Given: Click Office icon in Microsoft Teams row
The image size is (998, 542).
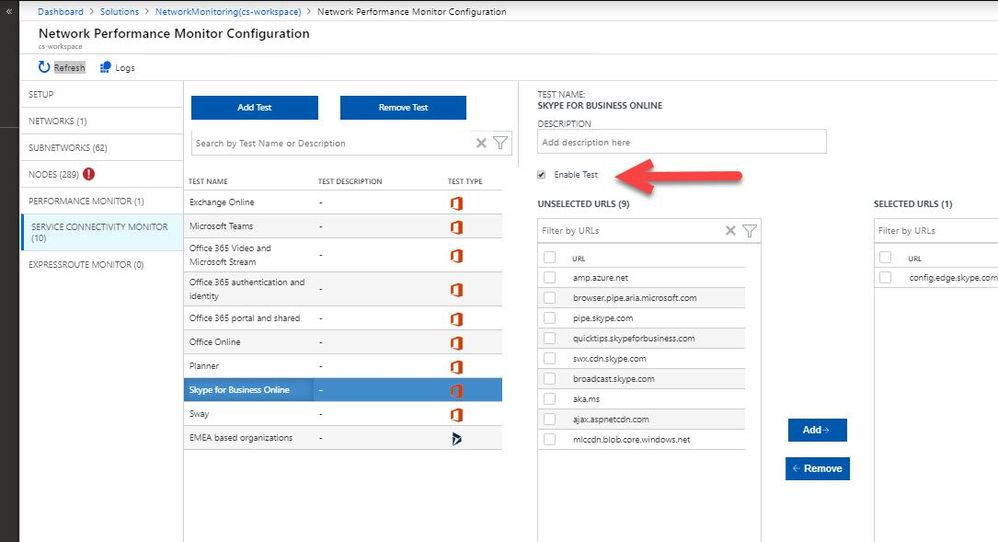Looking at the screenshot, I should point(456,227).
